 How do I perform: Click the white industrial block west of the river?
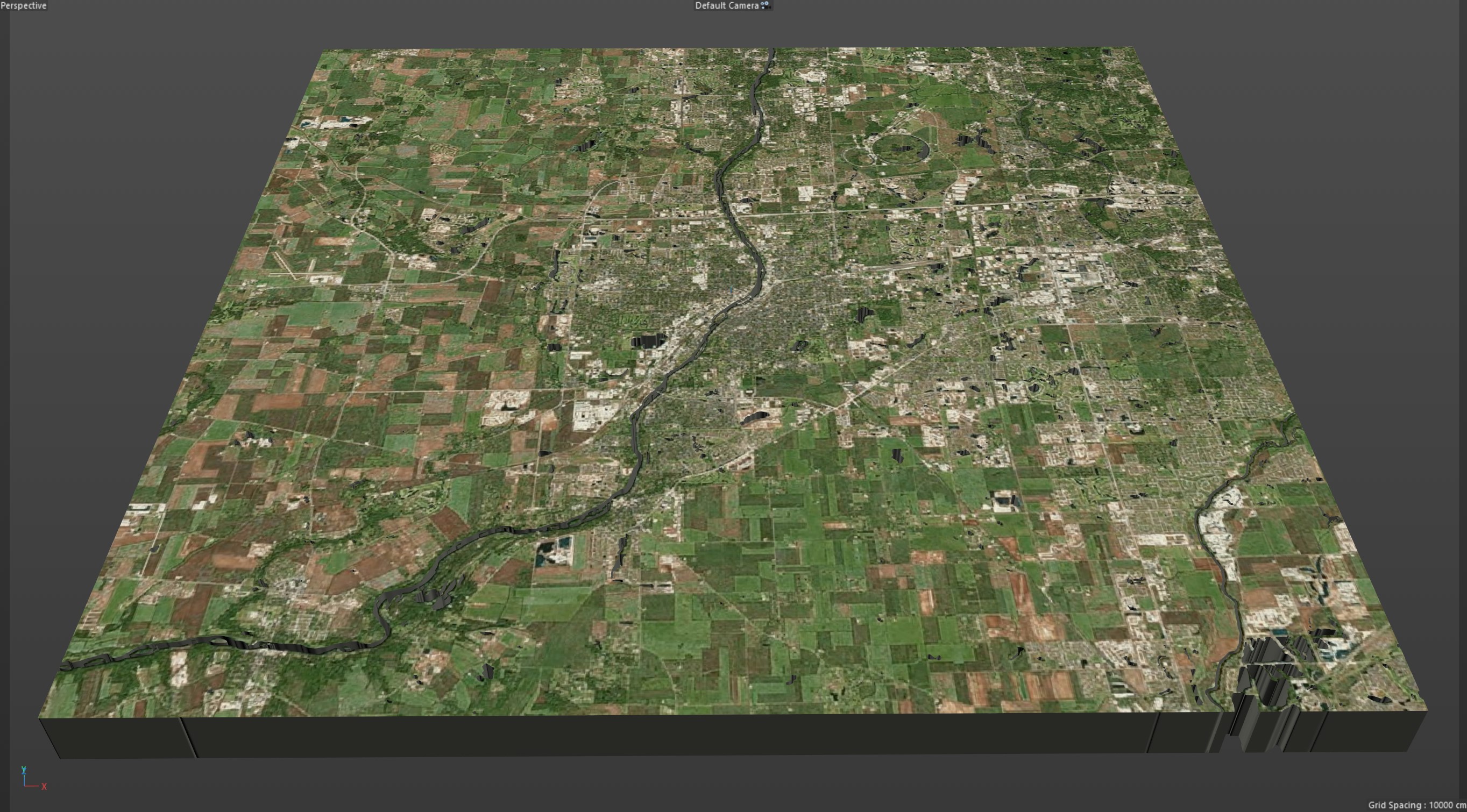coord(590,415)
